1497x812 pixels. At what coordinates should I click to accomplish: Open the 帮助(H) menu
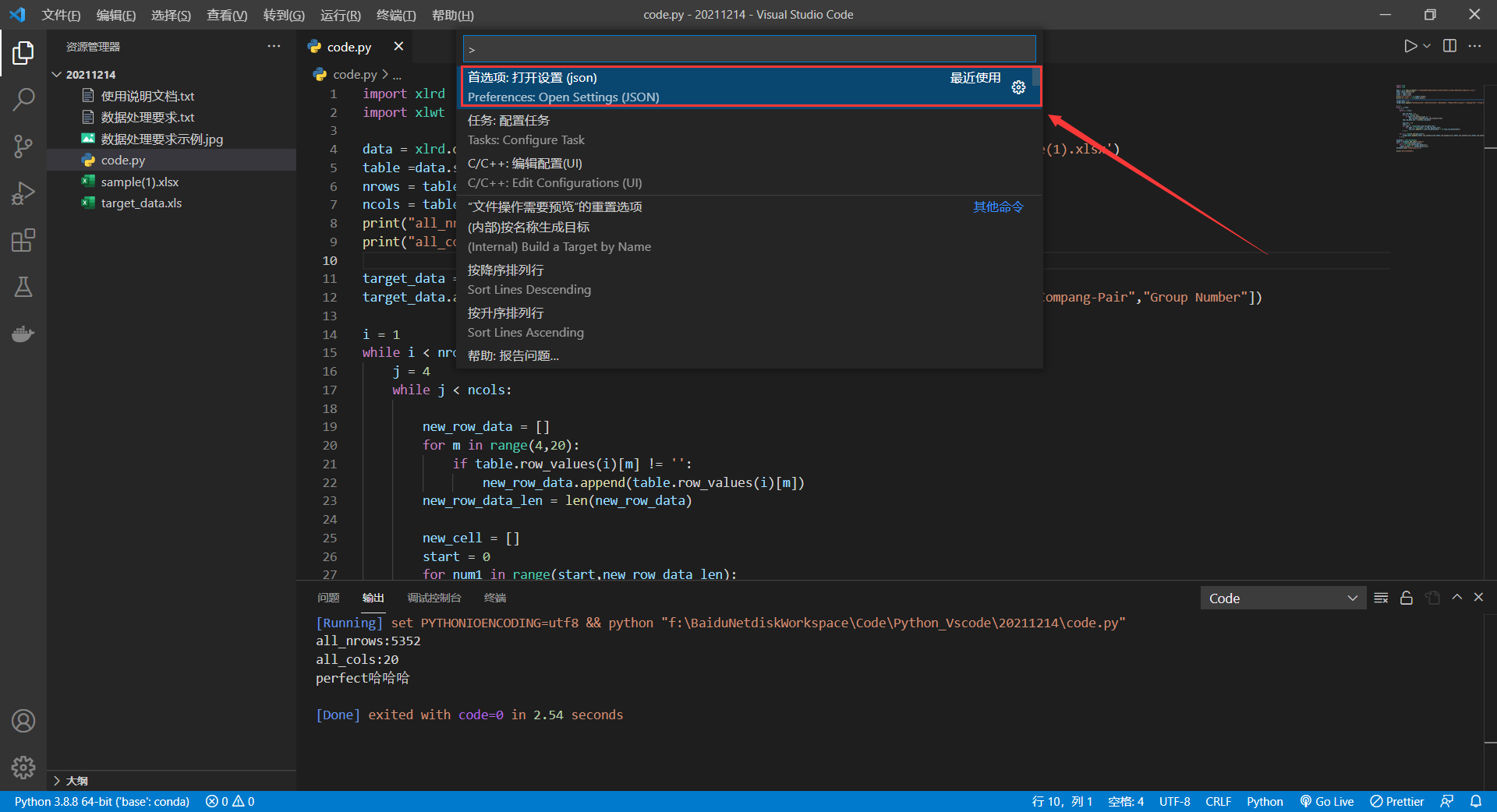(x=453, y=15)
